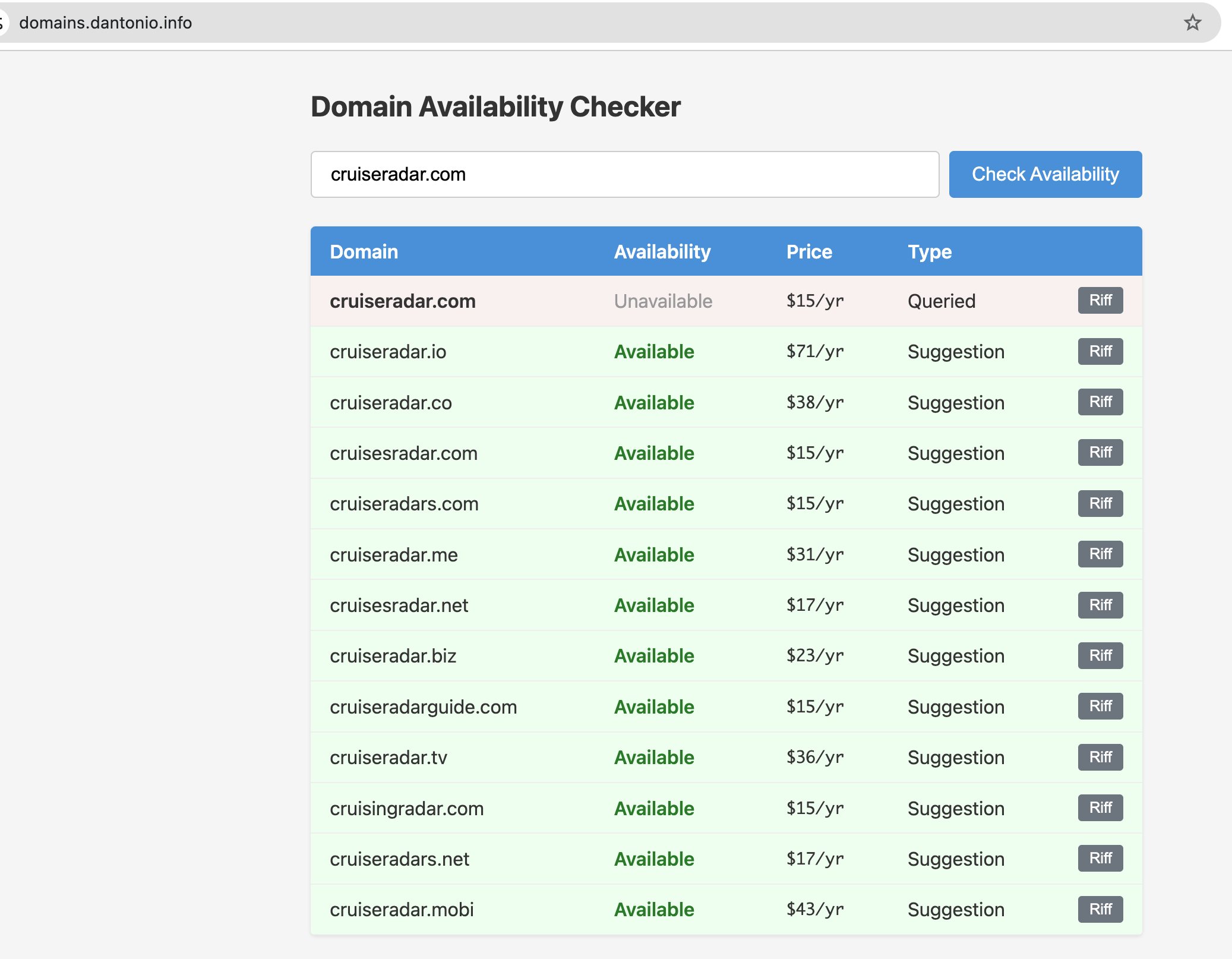Click the Riff button for cruiseradar.me
1232x959 pixels.
[1100, 554]
